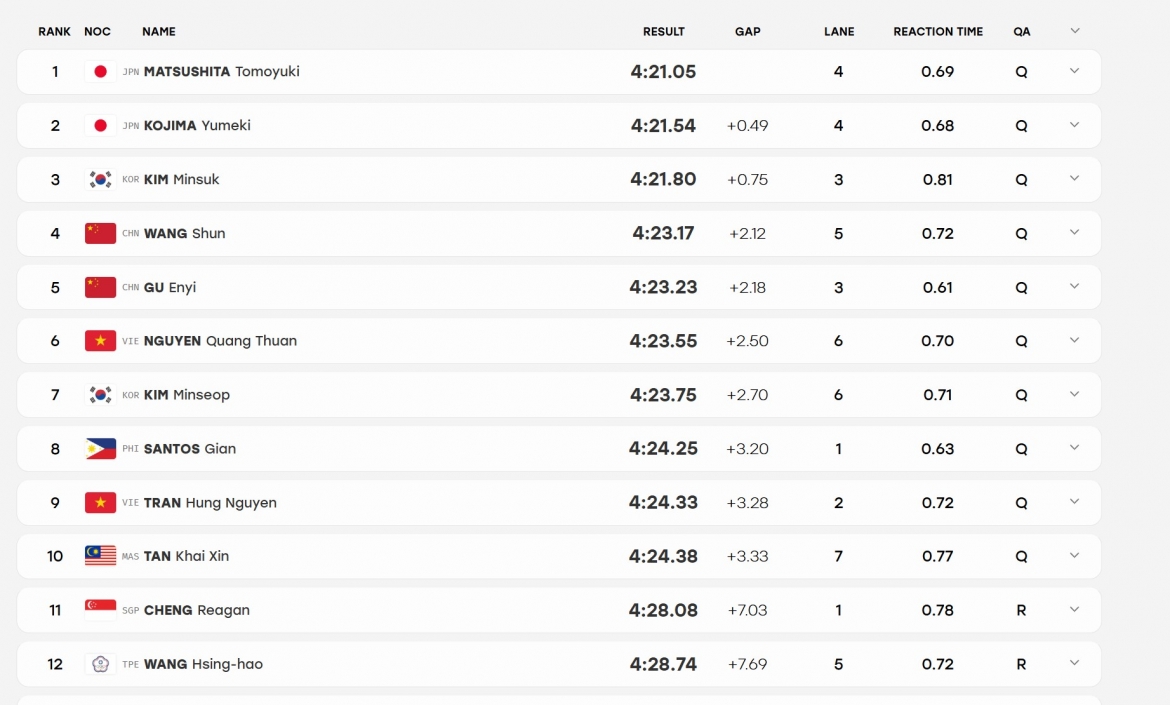Click Philippines flag beside SANTOS Gian
The image size is (1170, 705).
100,449
